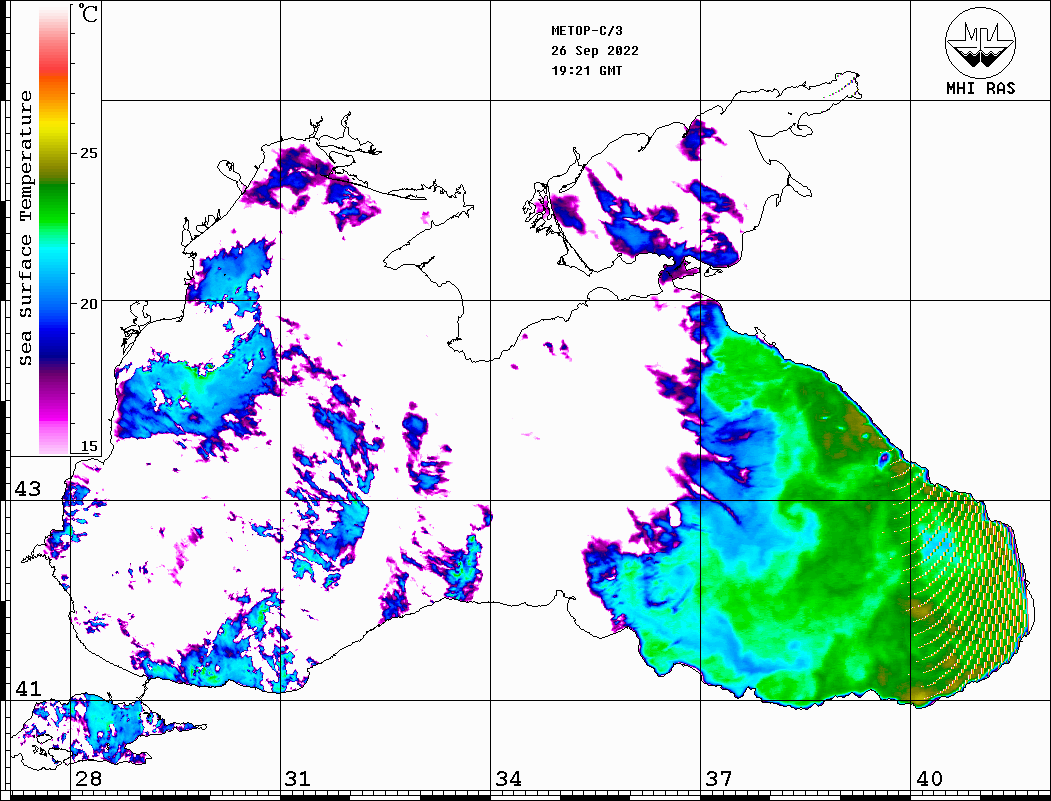Click the latitude label 43
Image resolution: width=1051 pixels, height=801 pixels.
[x=27, y=489]
